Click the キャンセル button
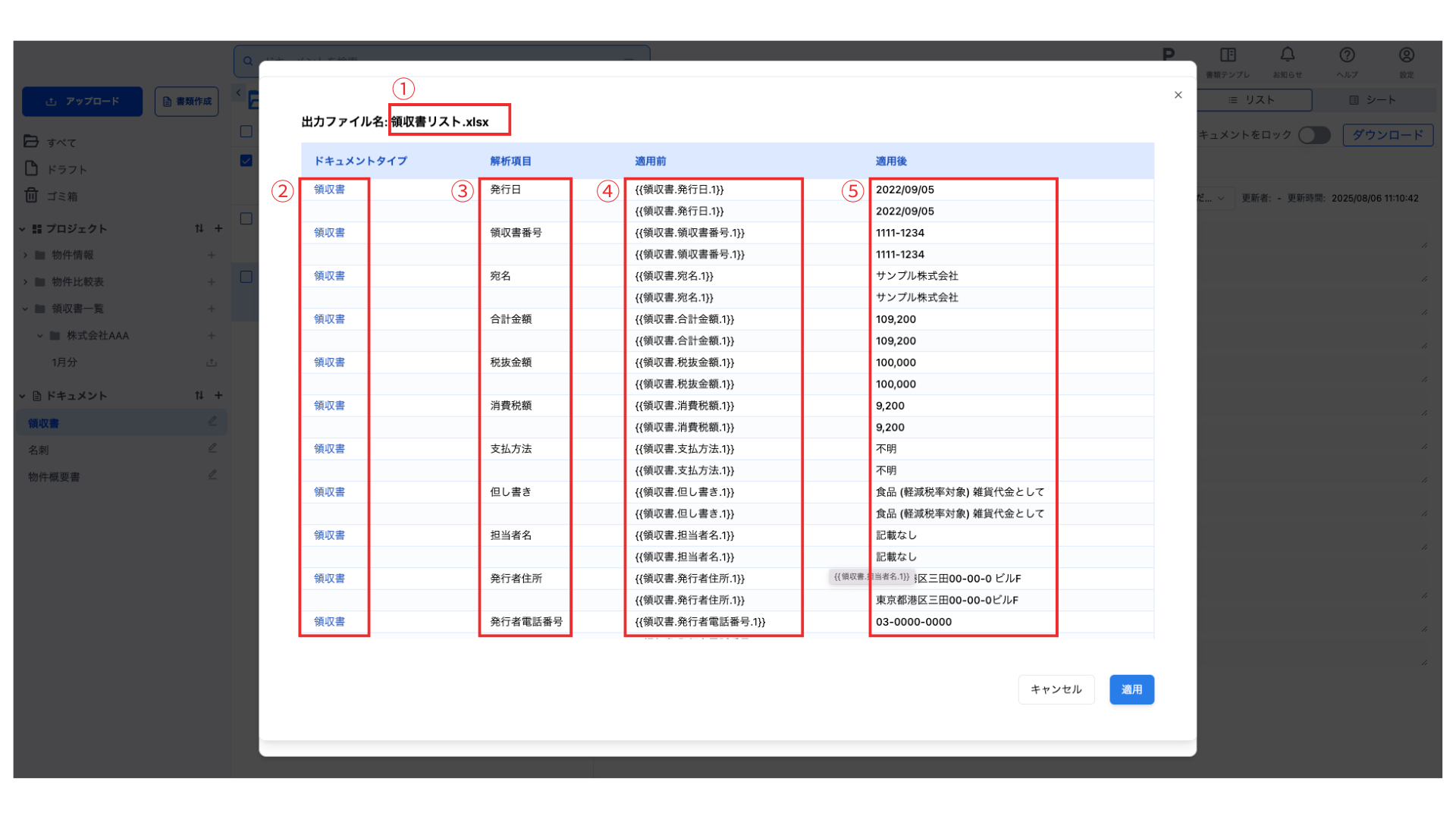 point(1056,689)
